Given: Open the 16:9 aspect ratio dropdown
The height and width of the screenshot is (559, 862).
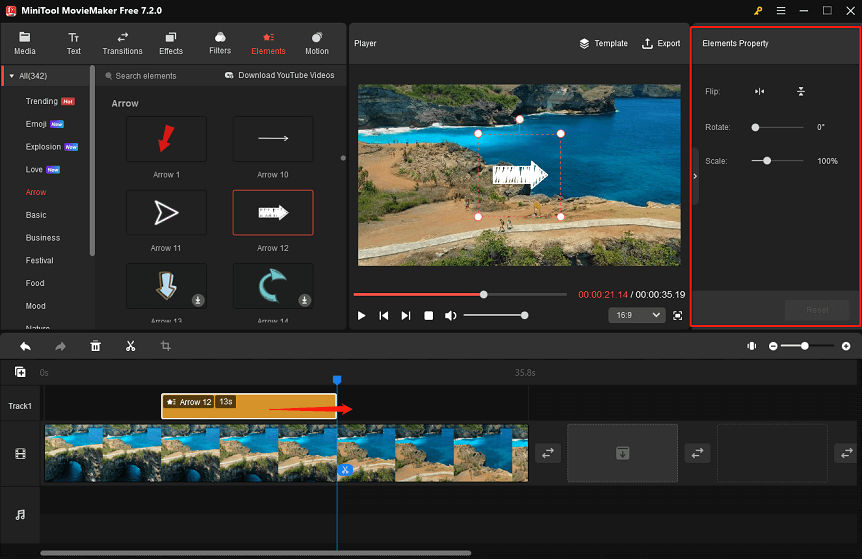Looking at the screenshot, I should [637, 316].
